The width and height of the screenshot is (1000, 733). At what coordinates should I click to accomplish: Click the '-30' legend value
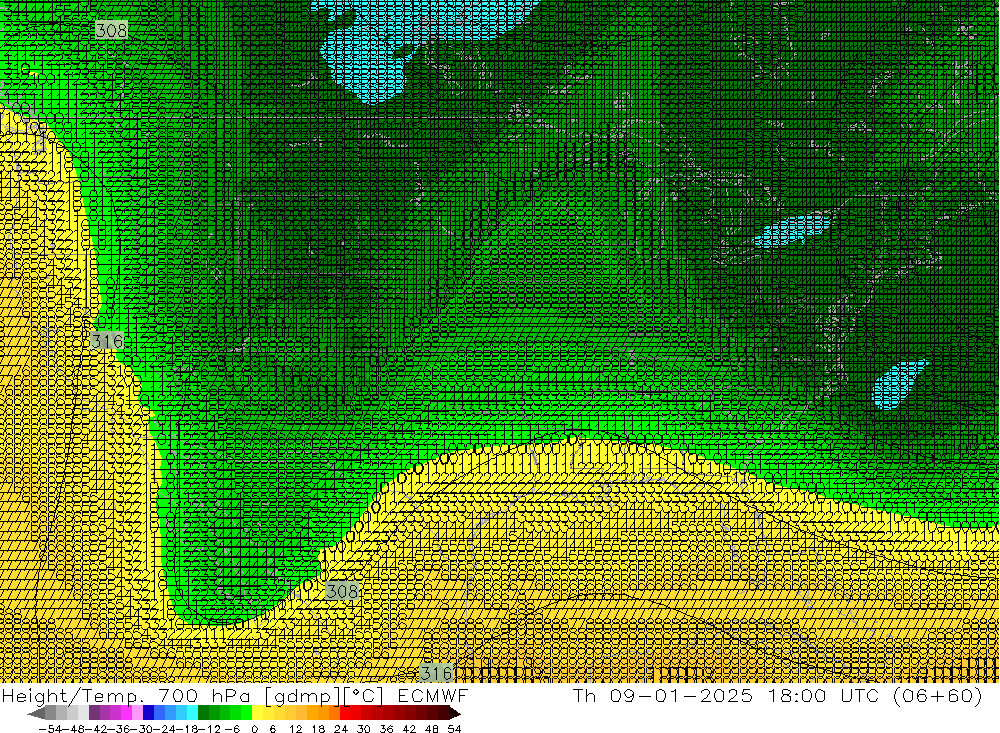143,729
